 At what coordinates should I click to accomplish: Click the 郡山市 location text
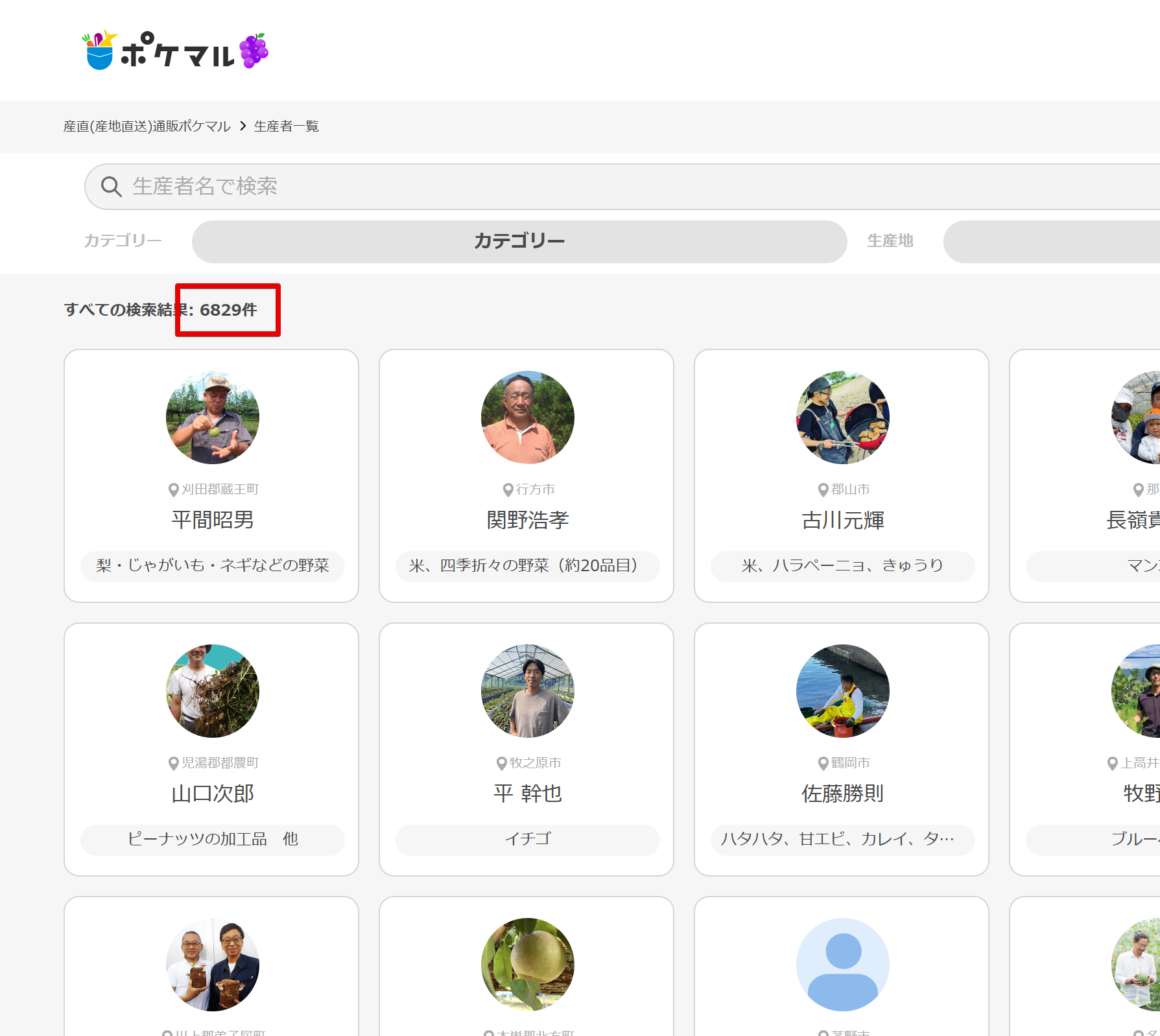click(851, 489)
